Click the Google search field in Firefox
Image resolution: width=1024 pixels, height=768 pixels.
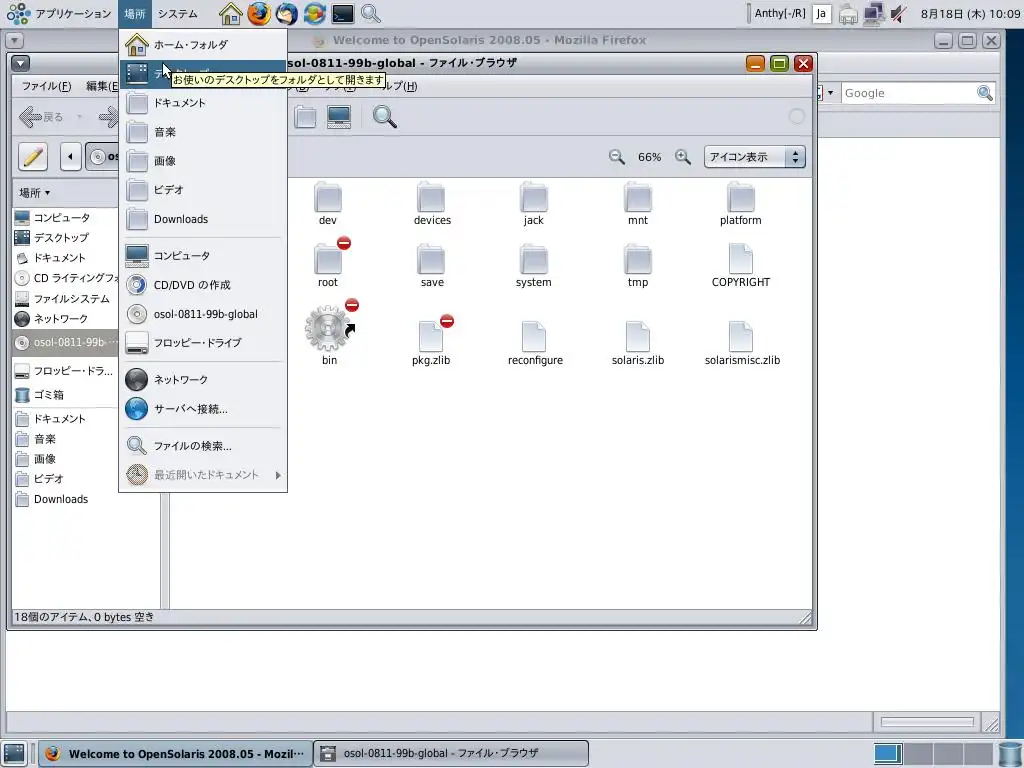click(908, 93)
